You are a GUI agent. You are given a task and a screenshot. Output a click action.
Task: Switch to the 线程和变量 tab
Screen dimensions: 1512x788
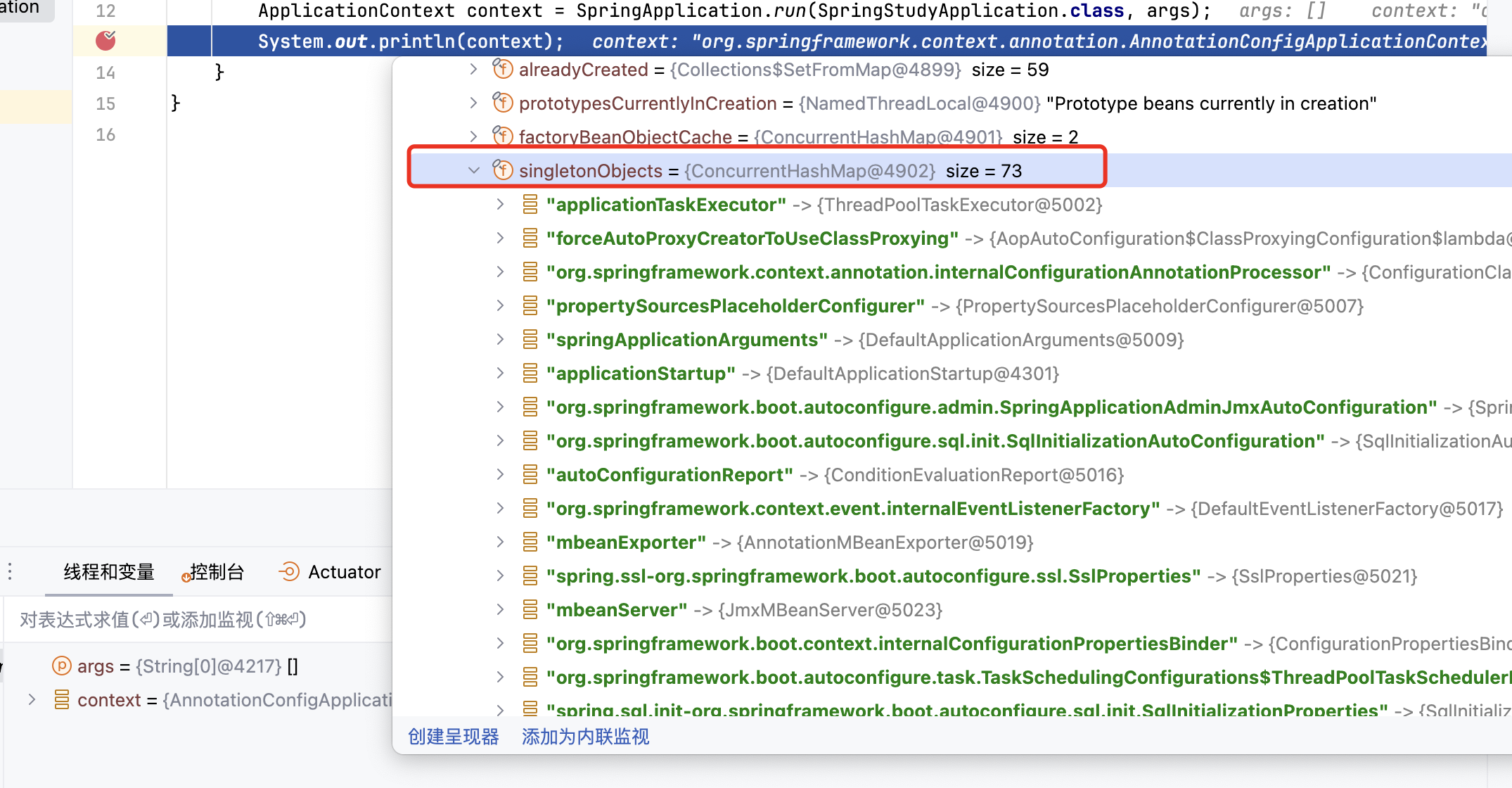(109, 572)
